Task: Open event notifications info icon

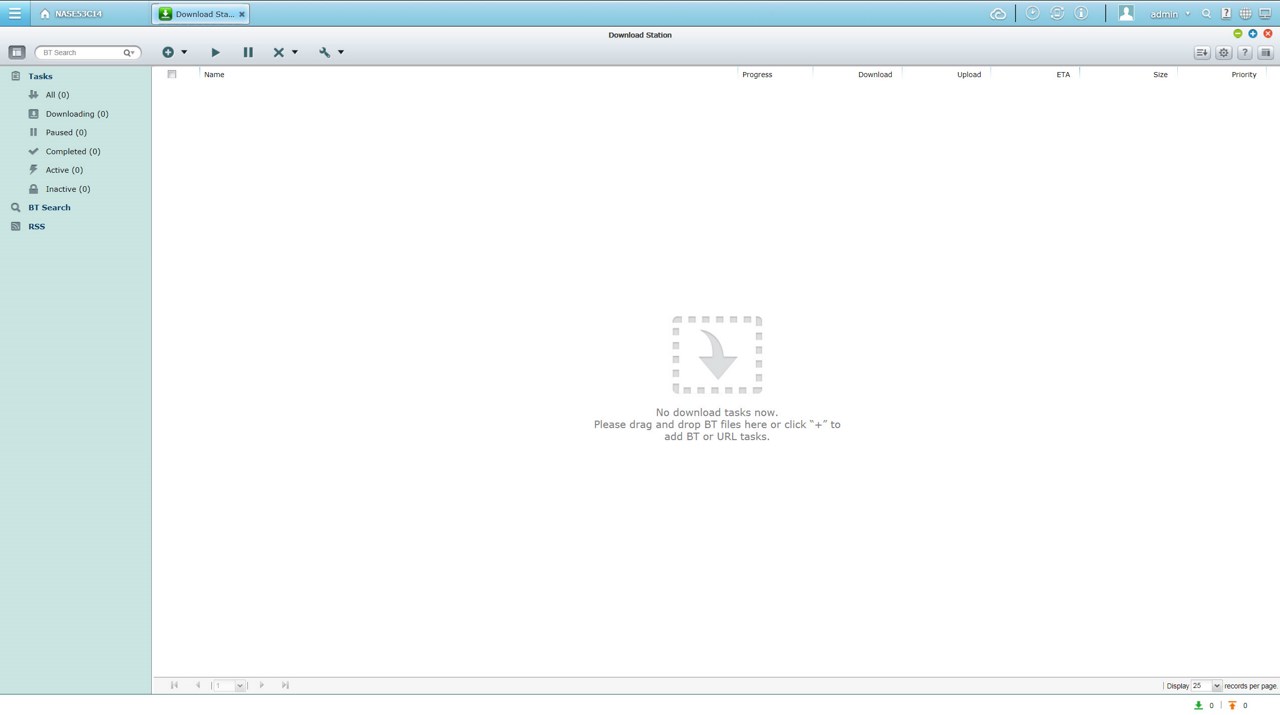Action: (x=1081, y=14)
